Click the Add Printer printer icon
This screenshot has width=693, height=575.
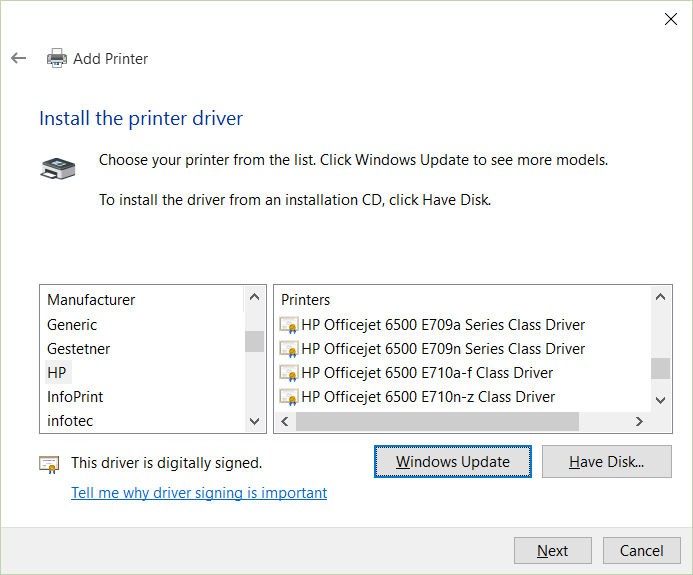57,58
